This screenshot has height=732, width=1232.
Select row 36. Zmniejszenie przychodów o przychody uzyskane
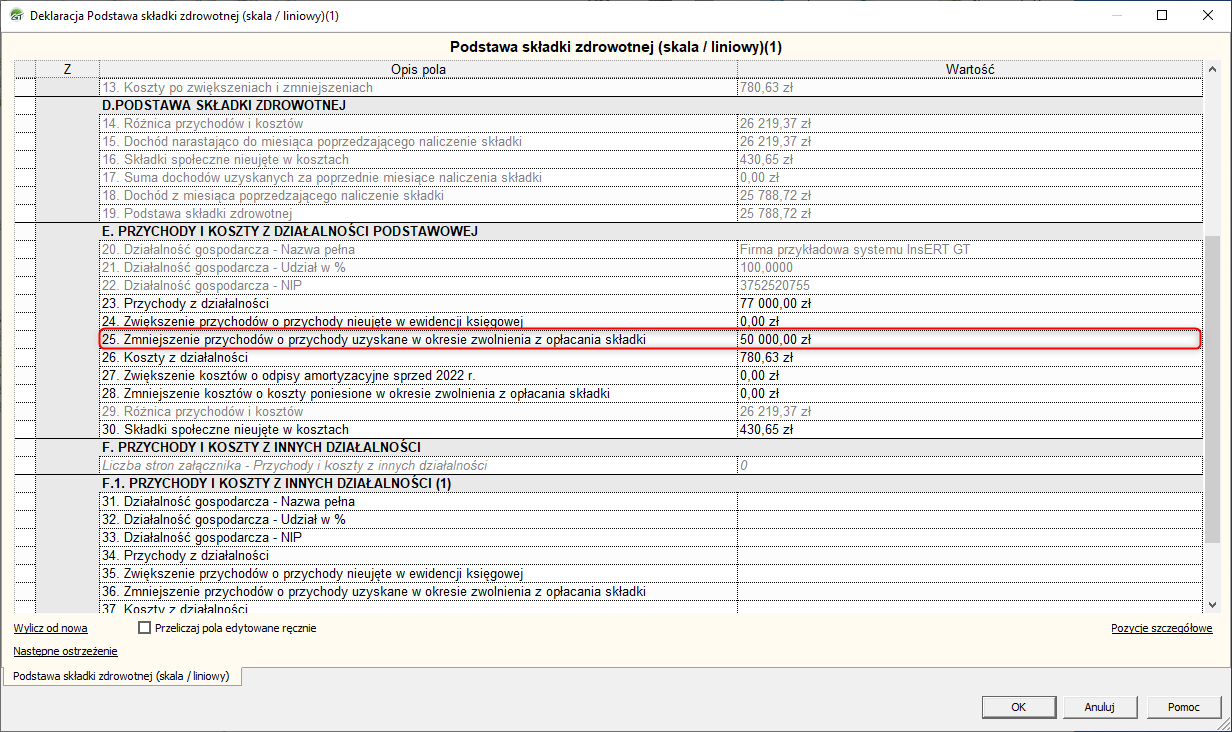418,591
